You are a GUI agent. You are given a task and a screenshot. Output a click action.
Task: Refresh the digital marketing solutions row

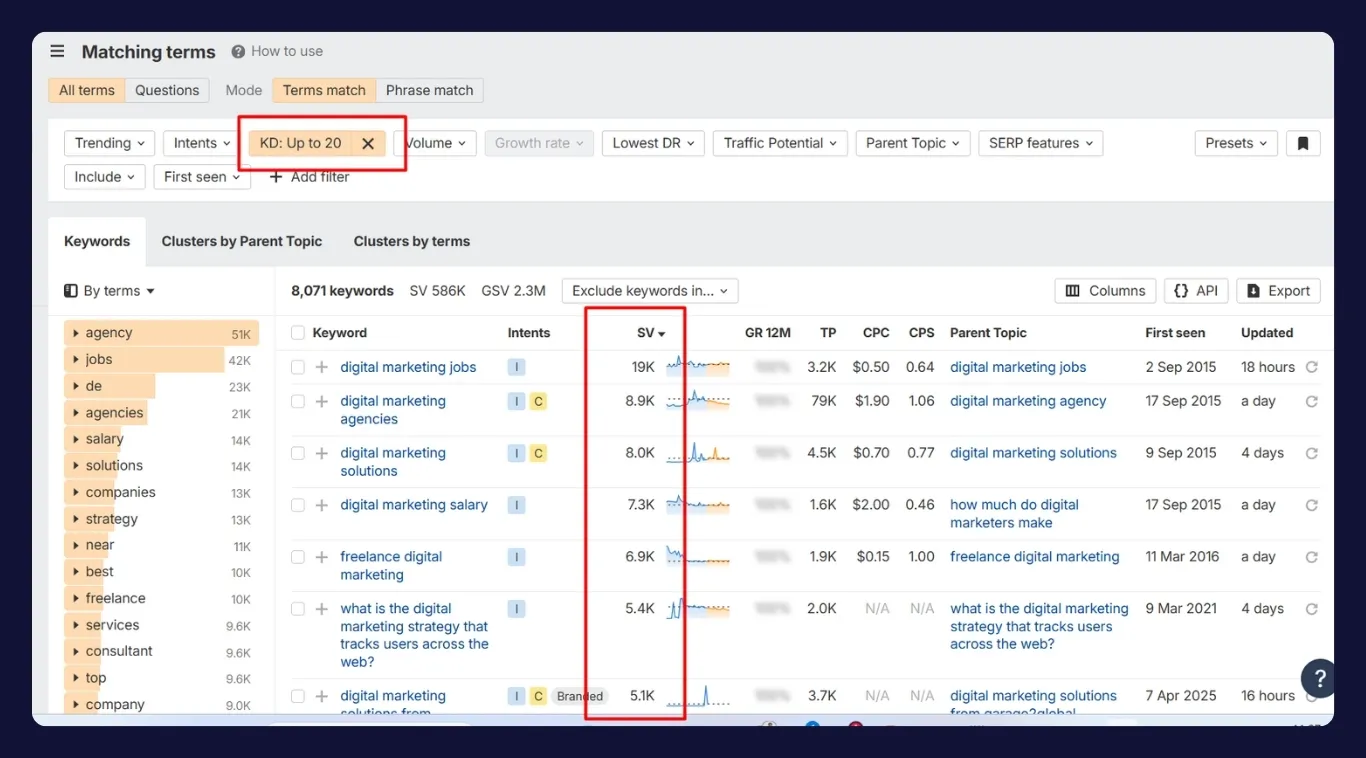click(1311, 453)
